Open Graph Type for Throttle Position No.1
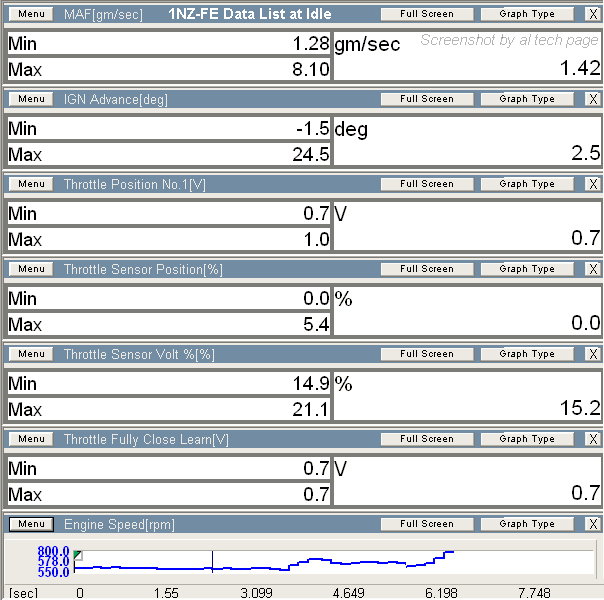 (527, 184)
